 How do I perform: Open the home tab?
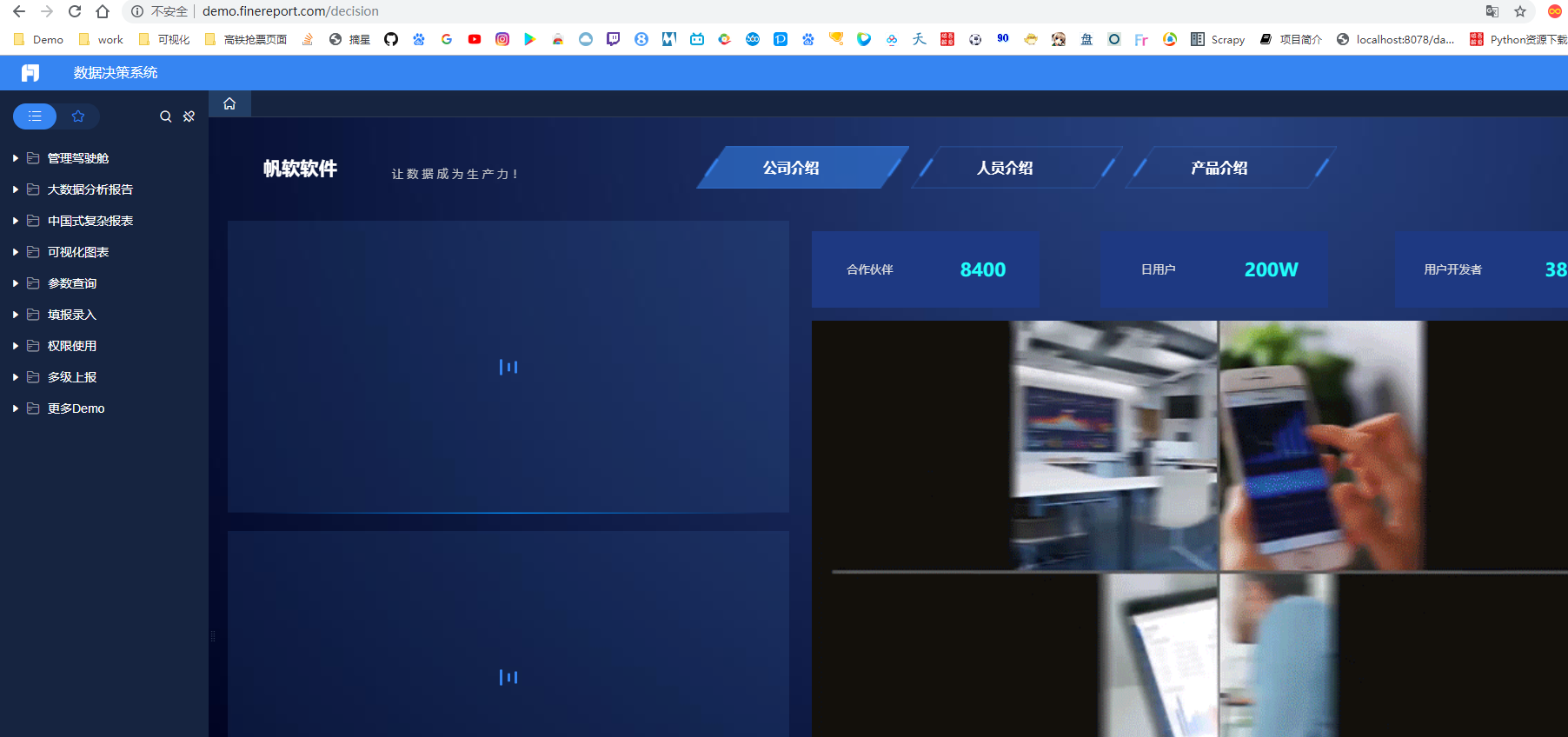pos(229,103)
